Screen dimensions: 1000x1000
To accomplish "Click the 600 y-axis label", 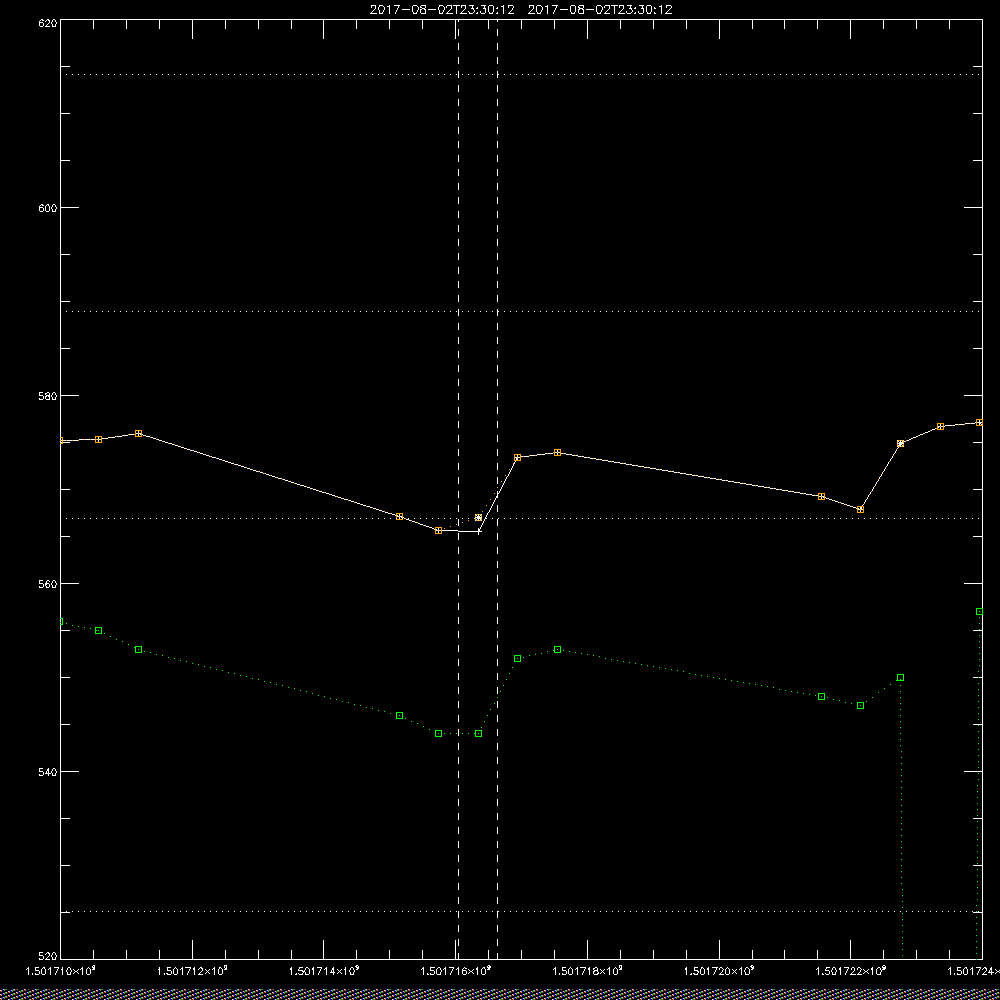I will click(48, 207).
